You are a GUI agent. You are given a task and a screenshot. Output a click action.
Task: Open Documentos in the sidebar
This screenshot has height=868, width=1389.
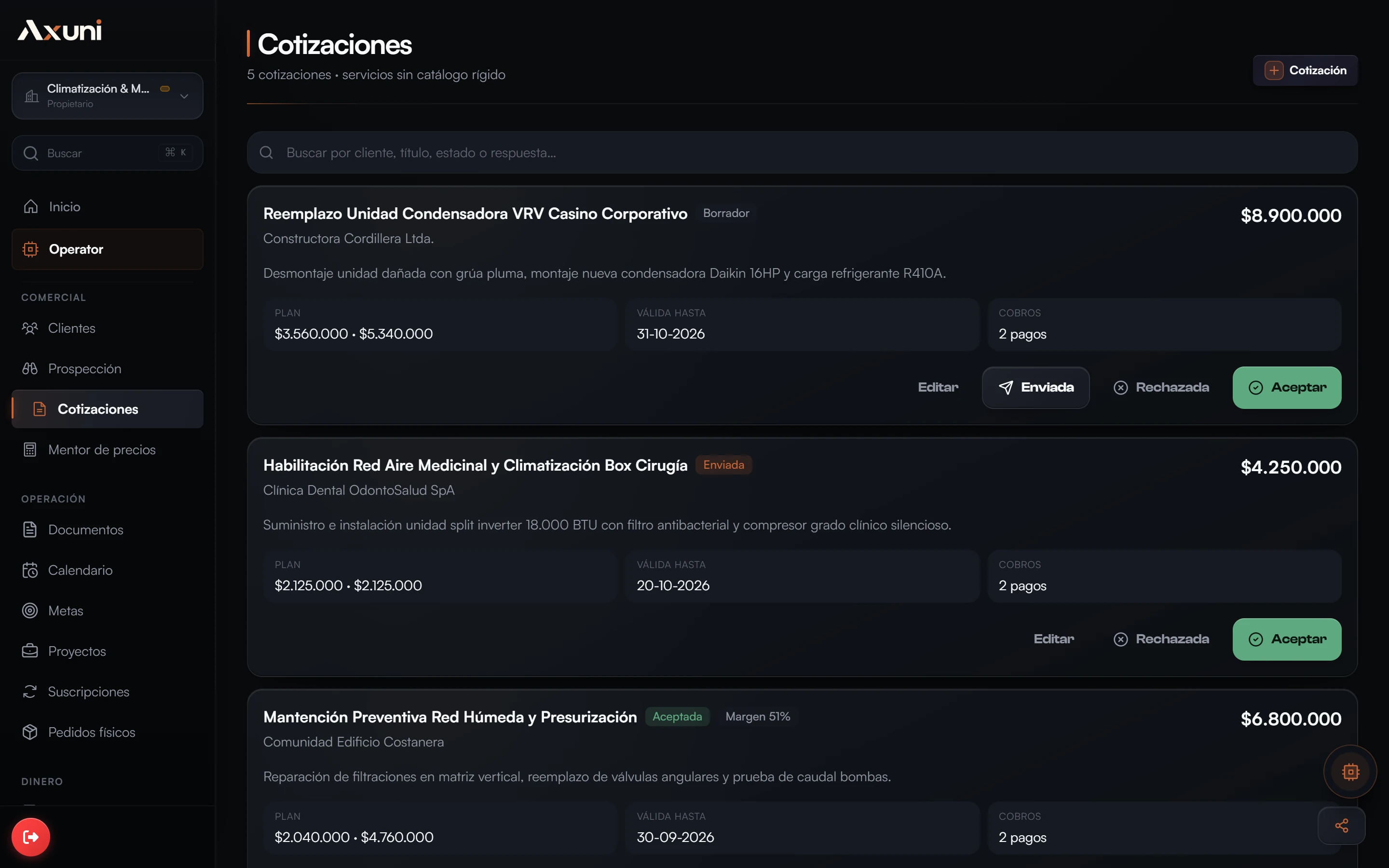(108, 529)
